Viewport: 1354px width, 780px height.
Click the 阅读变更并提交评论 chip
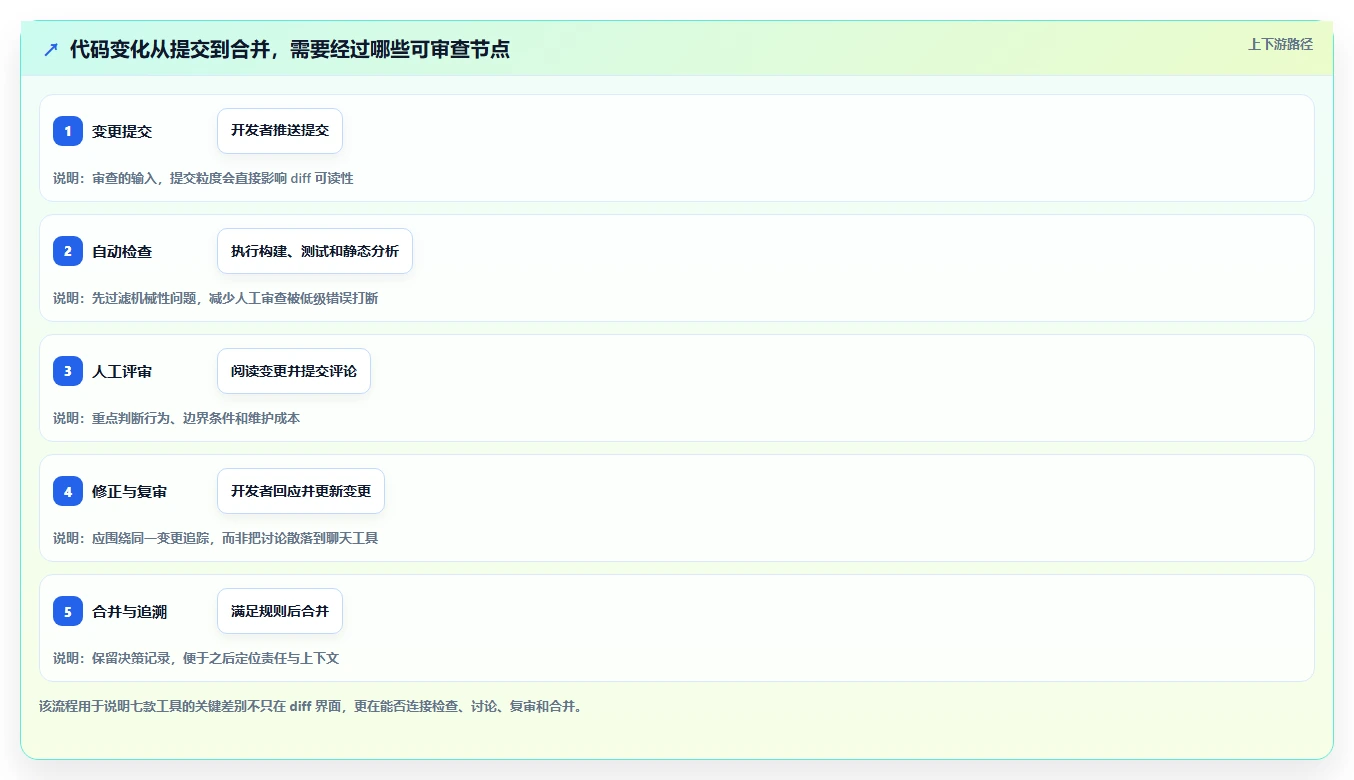[294, 371]
